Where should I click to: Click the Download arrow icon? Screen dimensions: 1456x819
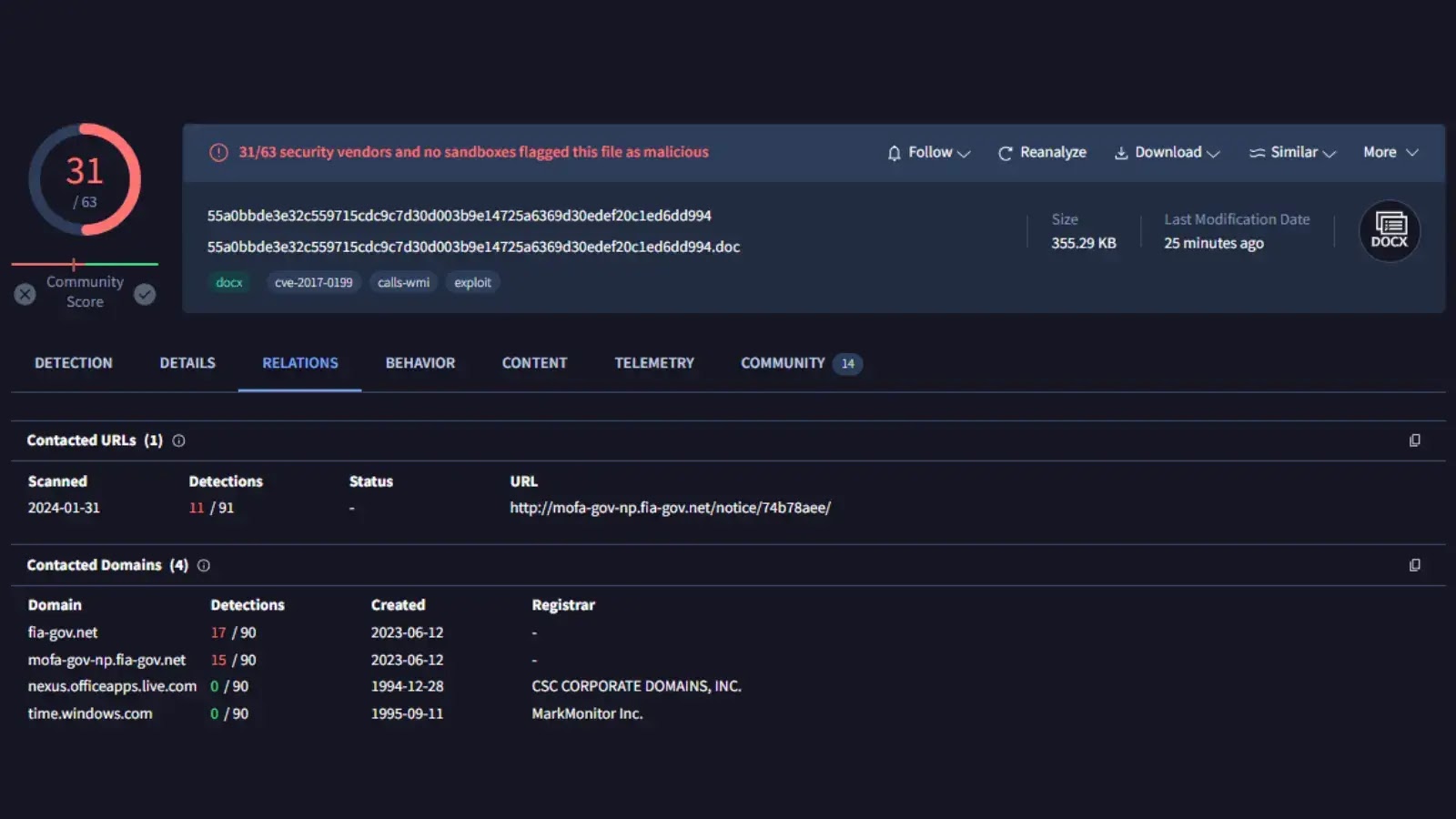[1121, 153]
